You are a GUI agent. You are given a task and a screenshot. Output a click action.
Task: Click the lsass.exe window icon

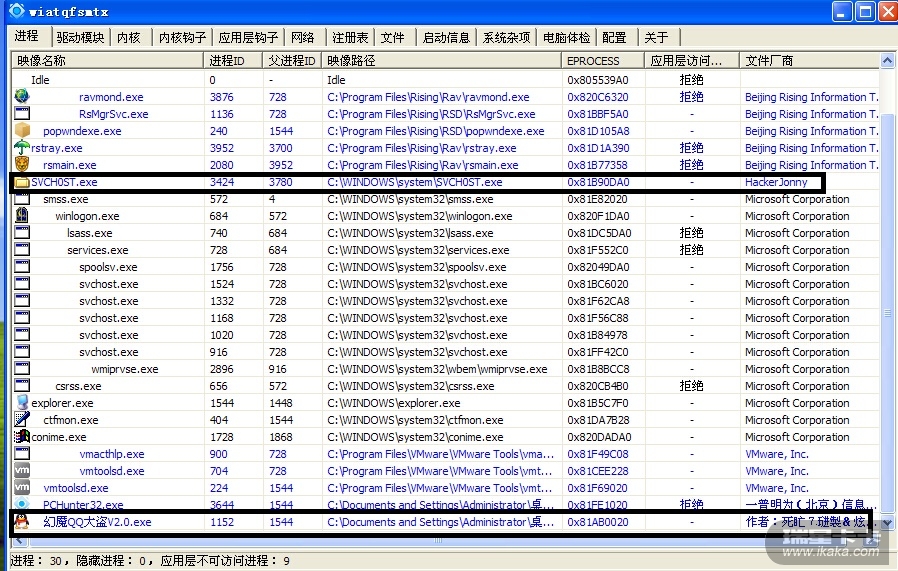(22, 233)
